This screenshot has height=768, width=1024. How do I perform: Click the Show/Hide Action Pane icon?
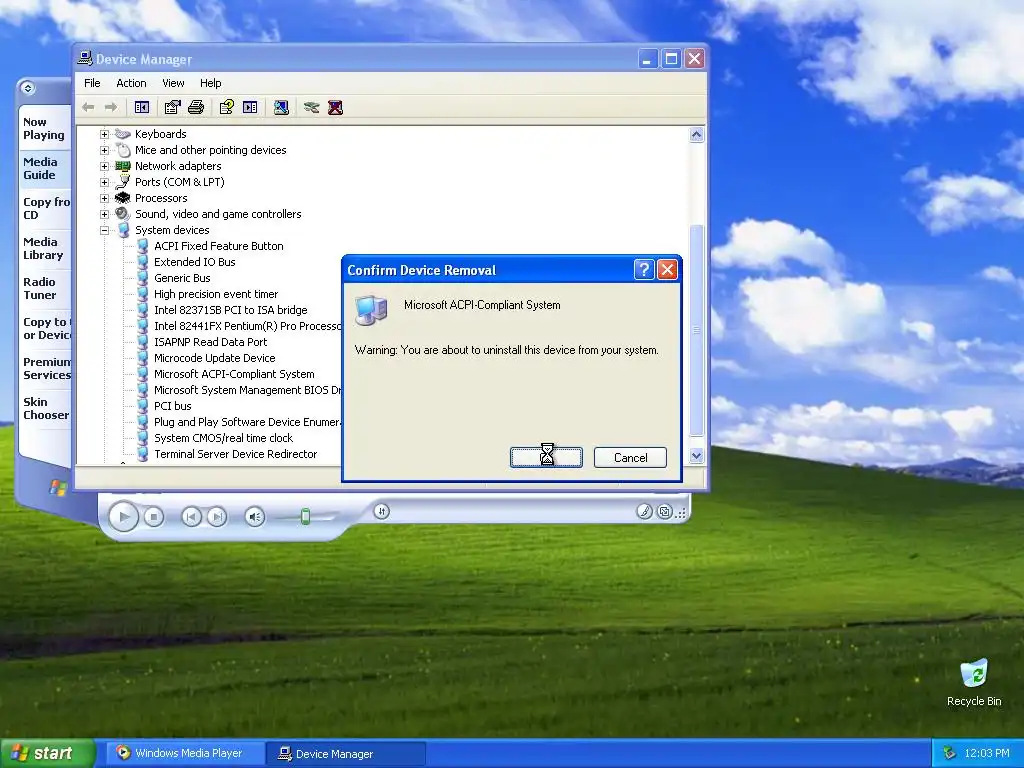[250, 107]
